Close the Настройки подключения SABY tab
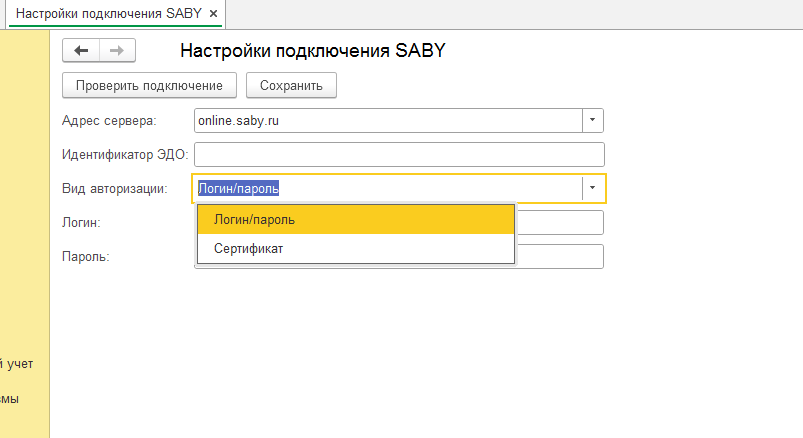The width and height of the screenshot is (803, 438). coord(214,14)
